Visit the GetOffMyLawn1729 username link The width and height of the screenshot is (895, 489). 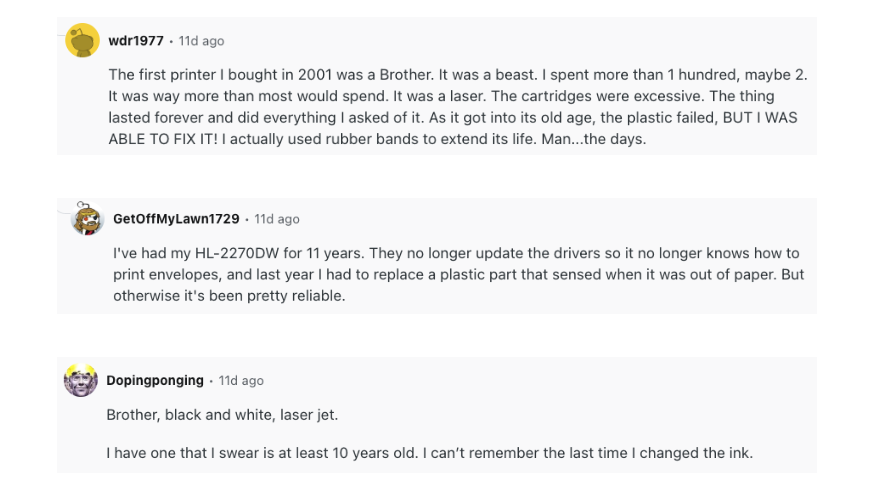(176, 219)
